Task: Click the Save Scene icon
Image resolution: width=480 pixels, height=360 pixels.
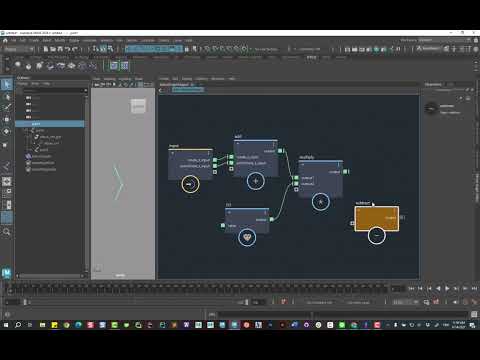Action: [60, 49]
